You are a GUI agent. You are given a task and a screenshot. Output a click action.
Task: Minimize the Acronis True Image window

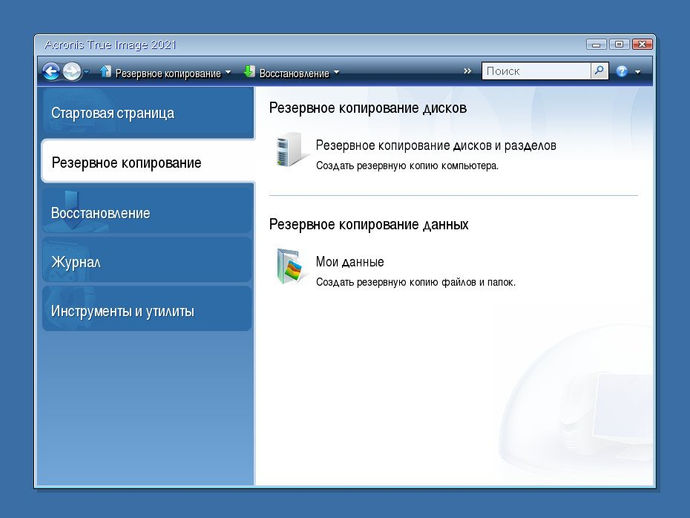[x=596, y=44]
